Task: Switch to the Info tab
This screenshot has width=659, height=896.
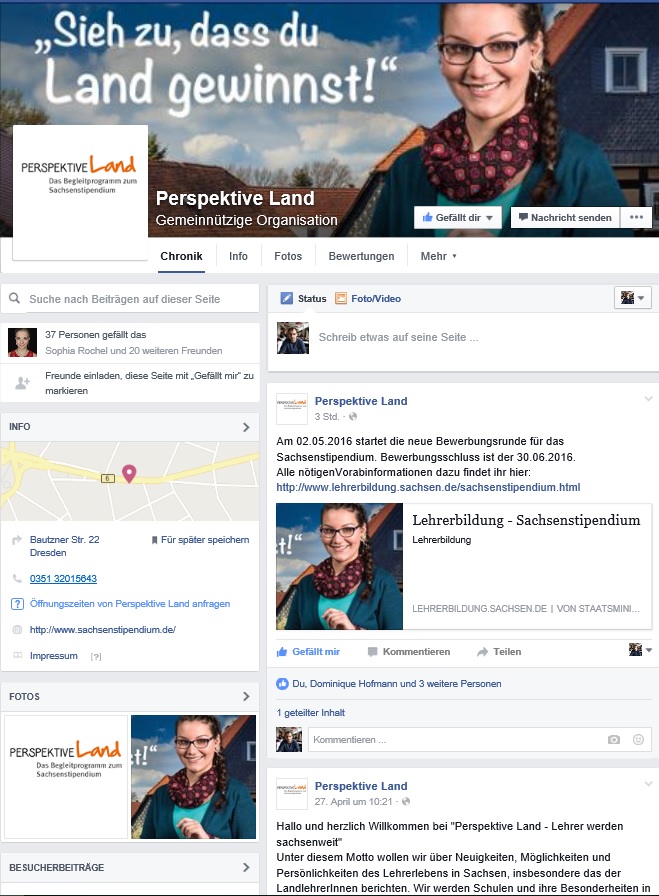Action: click(238, 256)
